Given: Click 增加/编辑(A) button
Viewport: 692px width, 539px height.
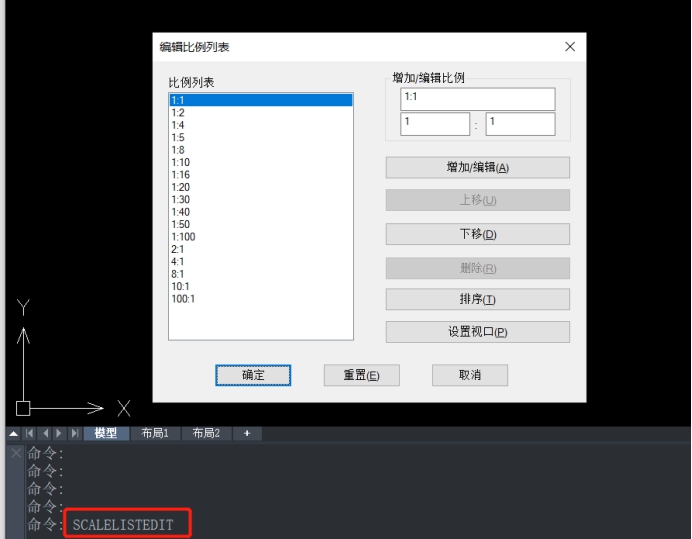Looking at the screenshot, I should point(477,168).
